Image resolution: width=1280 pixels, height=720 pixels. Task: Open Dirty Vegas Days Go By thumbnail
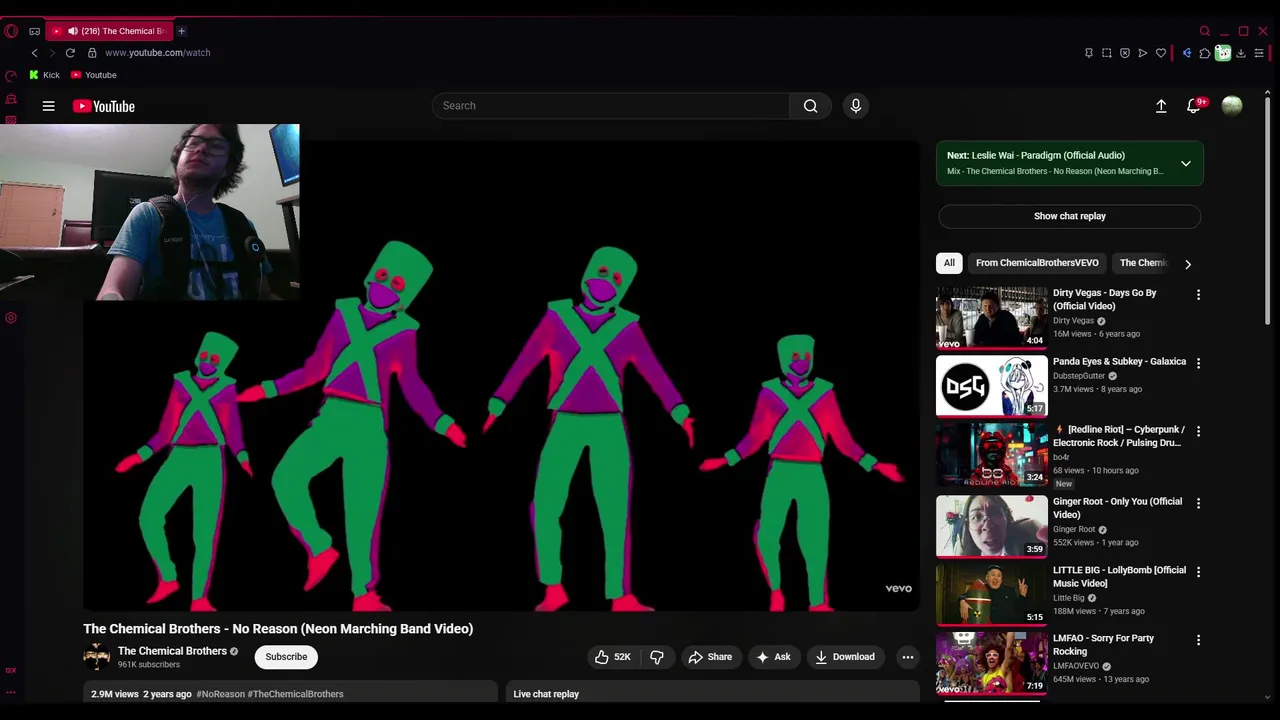[992, 317]
